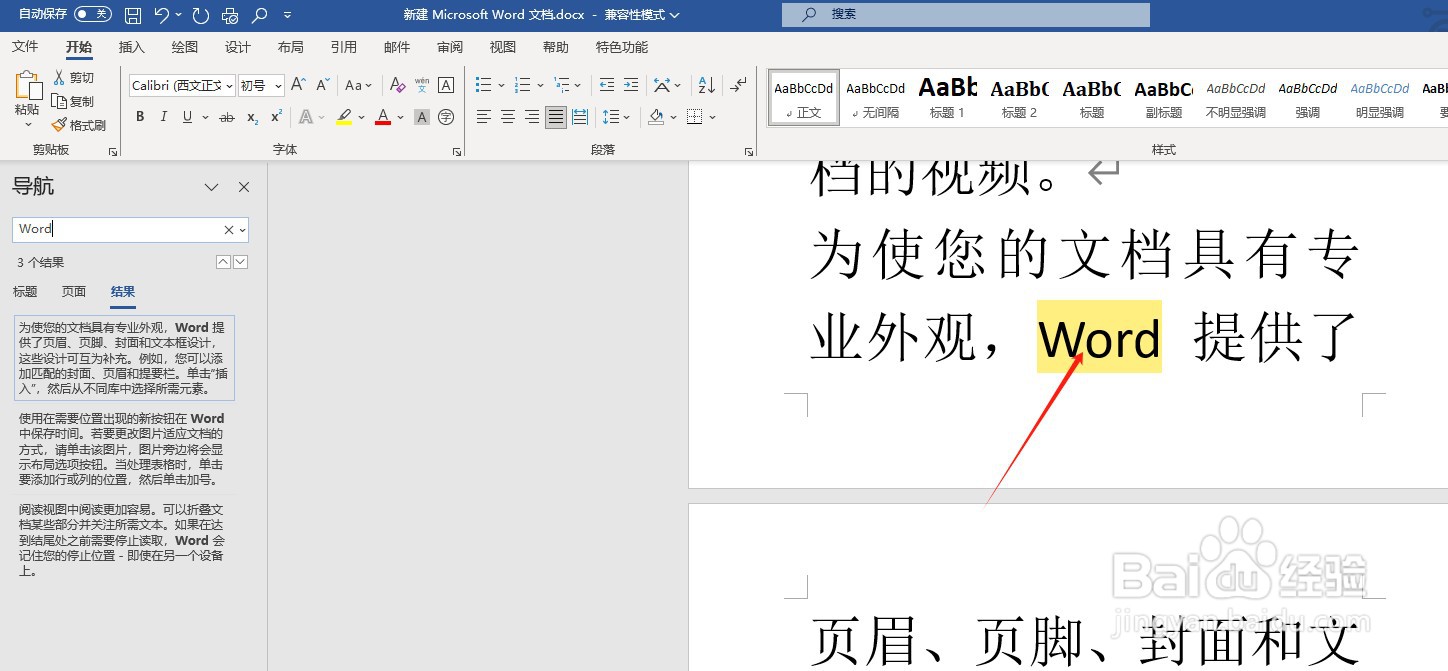Screen dimensions: 1448x671
Task: Open search options dropdown in navigation box
Action: 242,230
